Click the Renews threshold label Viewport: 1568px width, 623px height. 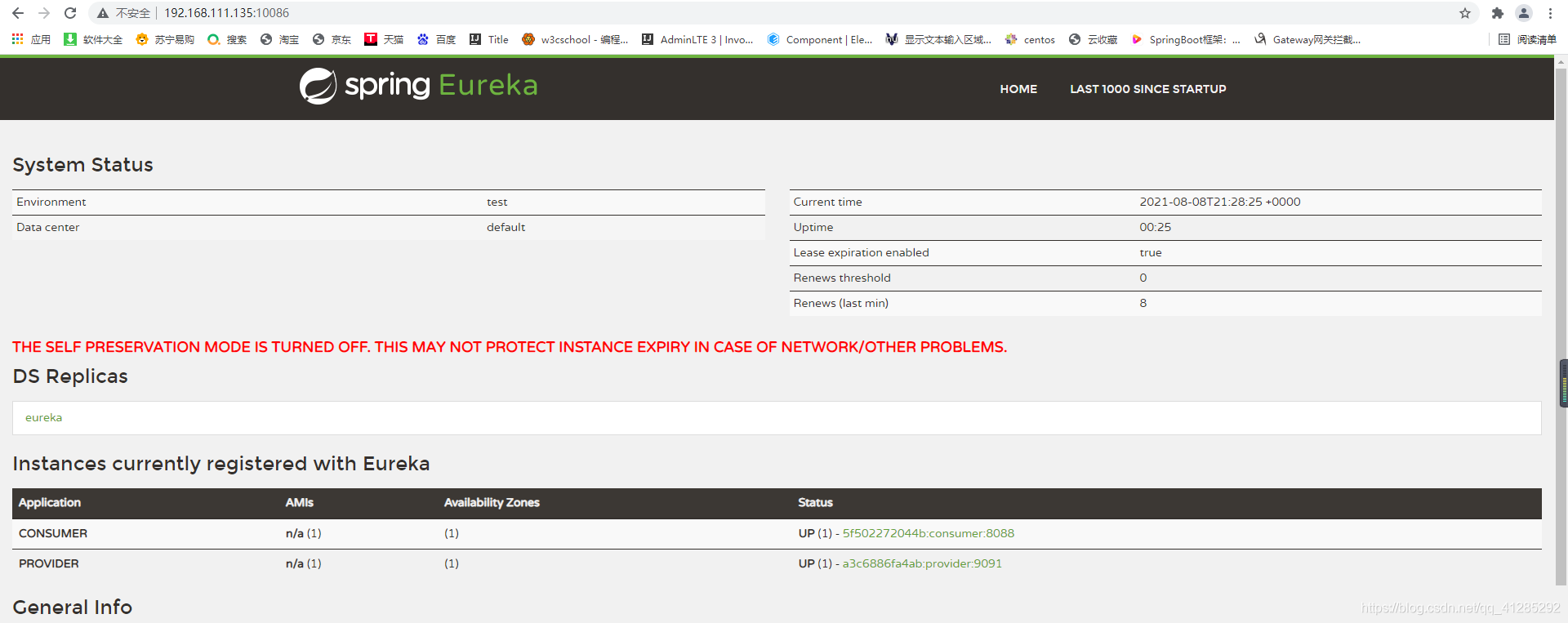842,278
